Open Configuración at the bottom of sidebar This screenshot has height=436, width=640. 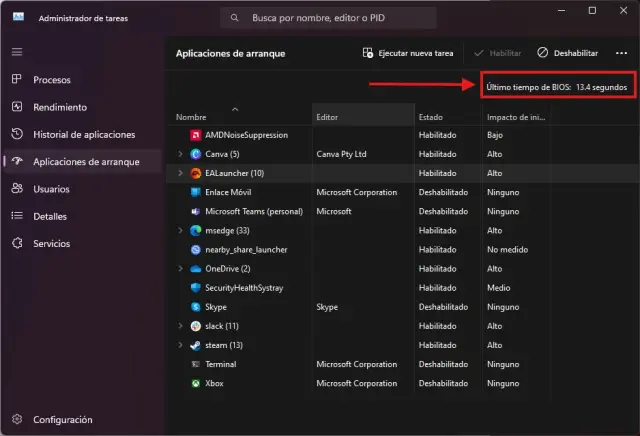tap(62, 419)
